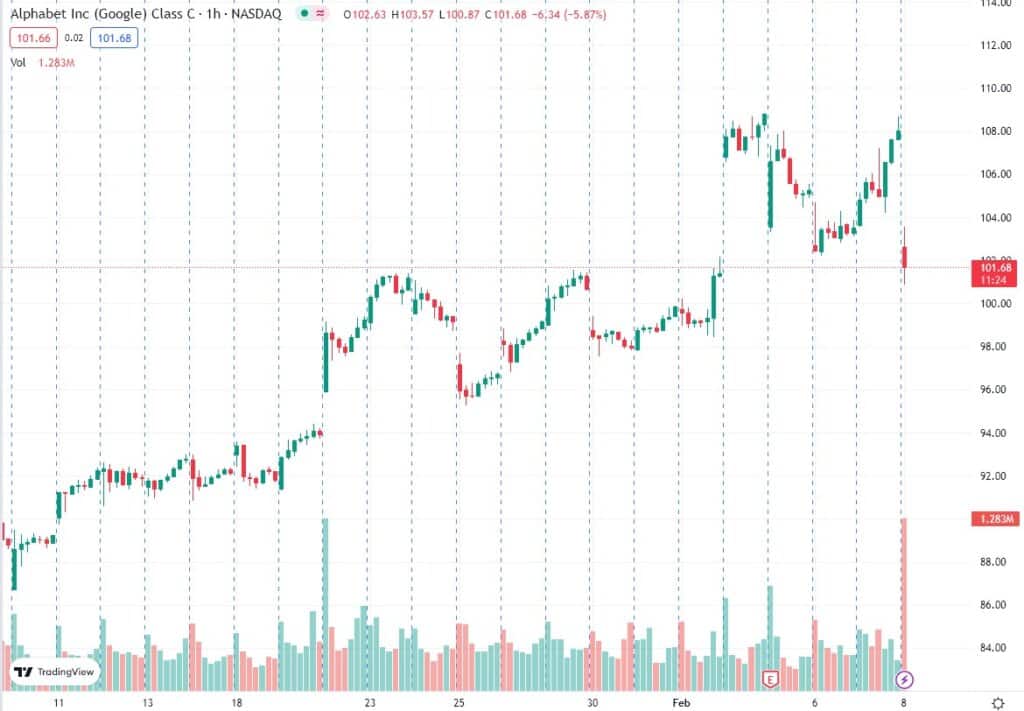Click the earnings 'E' marker icon
The width and height of the screenshot is (1024, 711).
[x=770, y=679]
